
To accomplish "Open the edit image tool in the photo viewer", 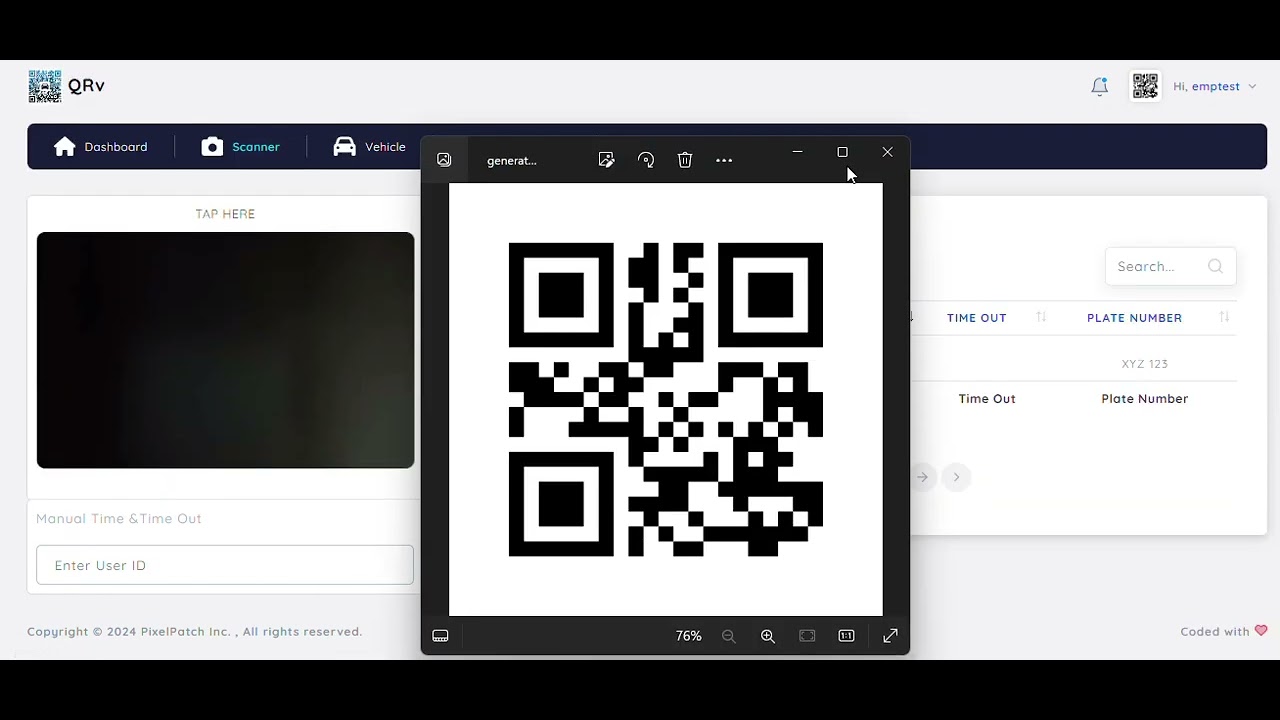I will point(606,160).
